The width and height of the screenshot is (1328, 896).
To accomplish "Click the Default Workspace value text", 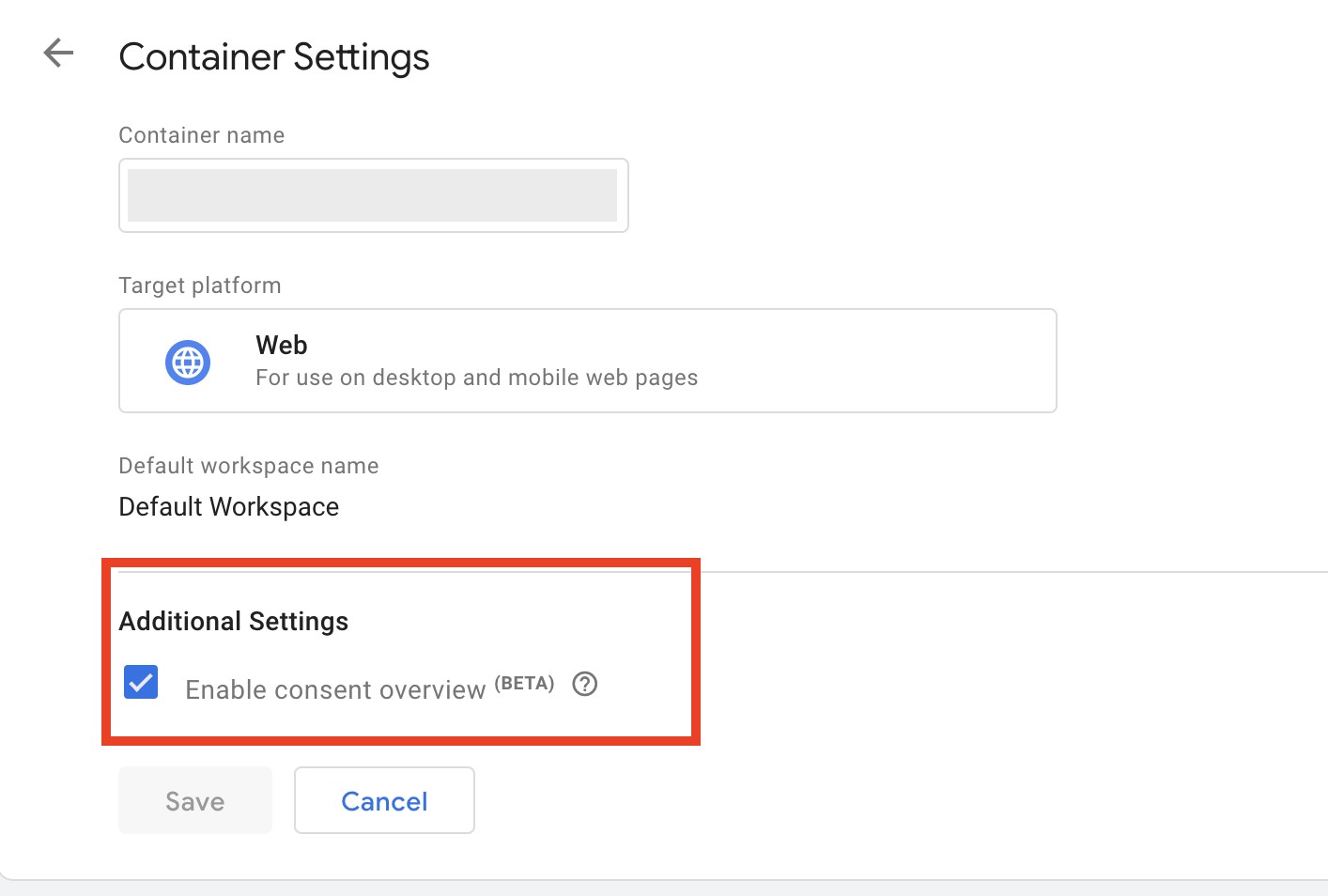I will tap(229, 507).
